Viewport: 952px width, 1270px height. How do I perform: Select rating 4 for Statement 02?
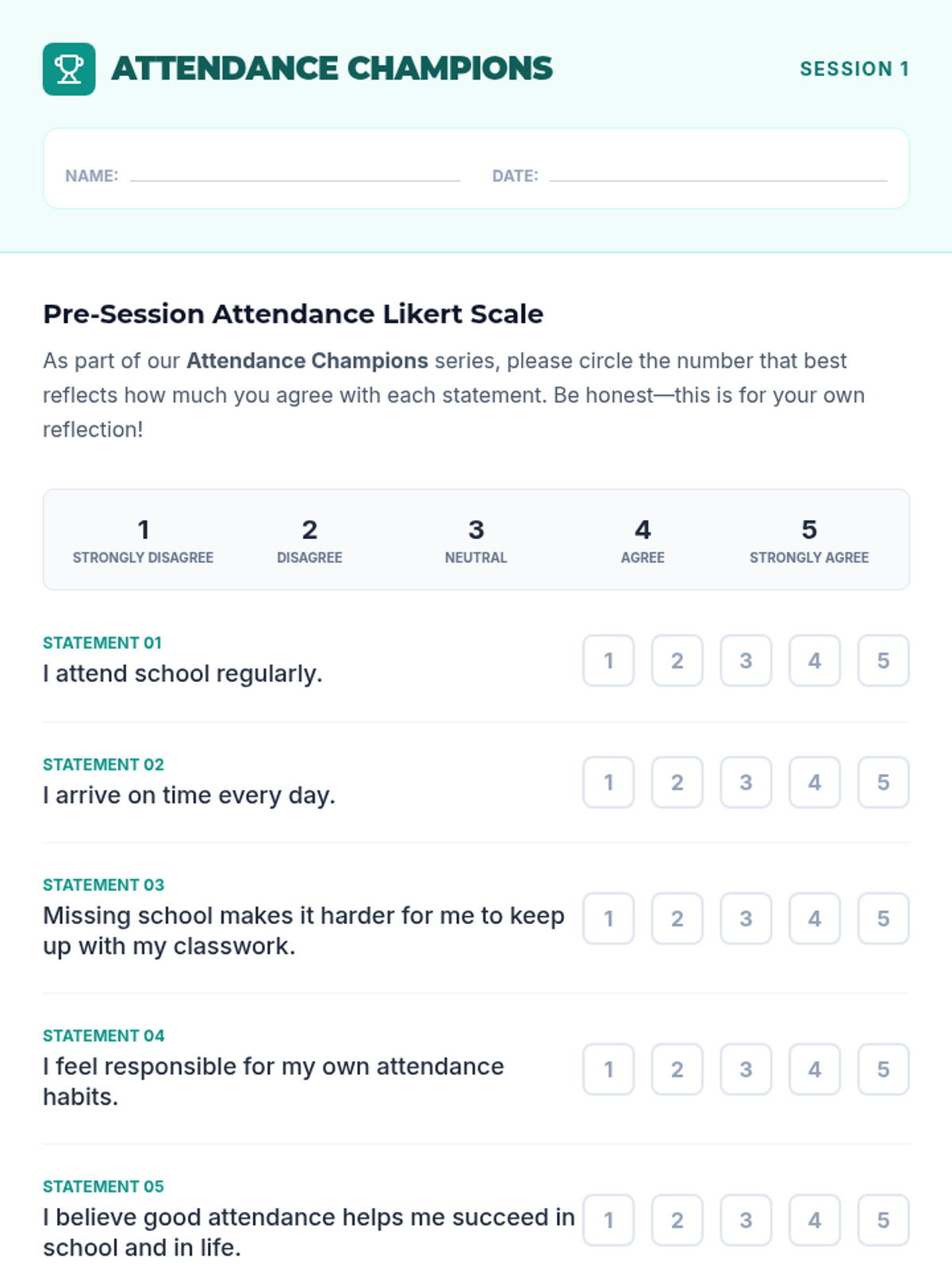click(814, 783)
